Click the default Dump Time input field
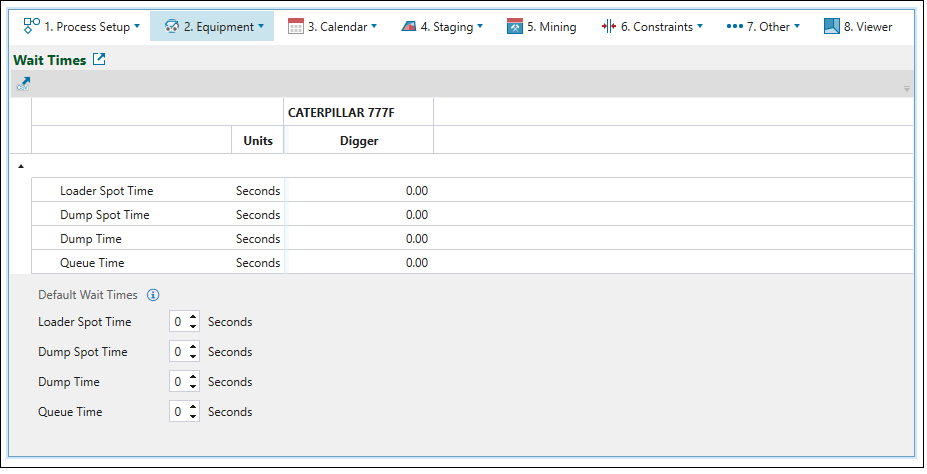The height and width of the screenshot is (474, 927). (x=178, y=382)
